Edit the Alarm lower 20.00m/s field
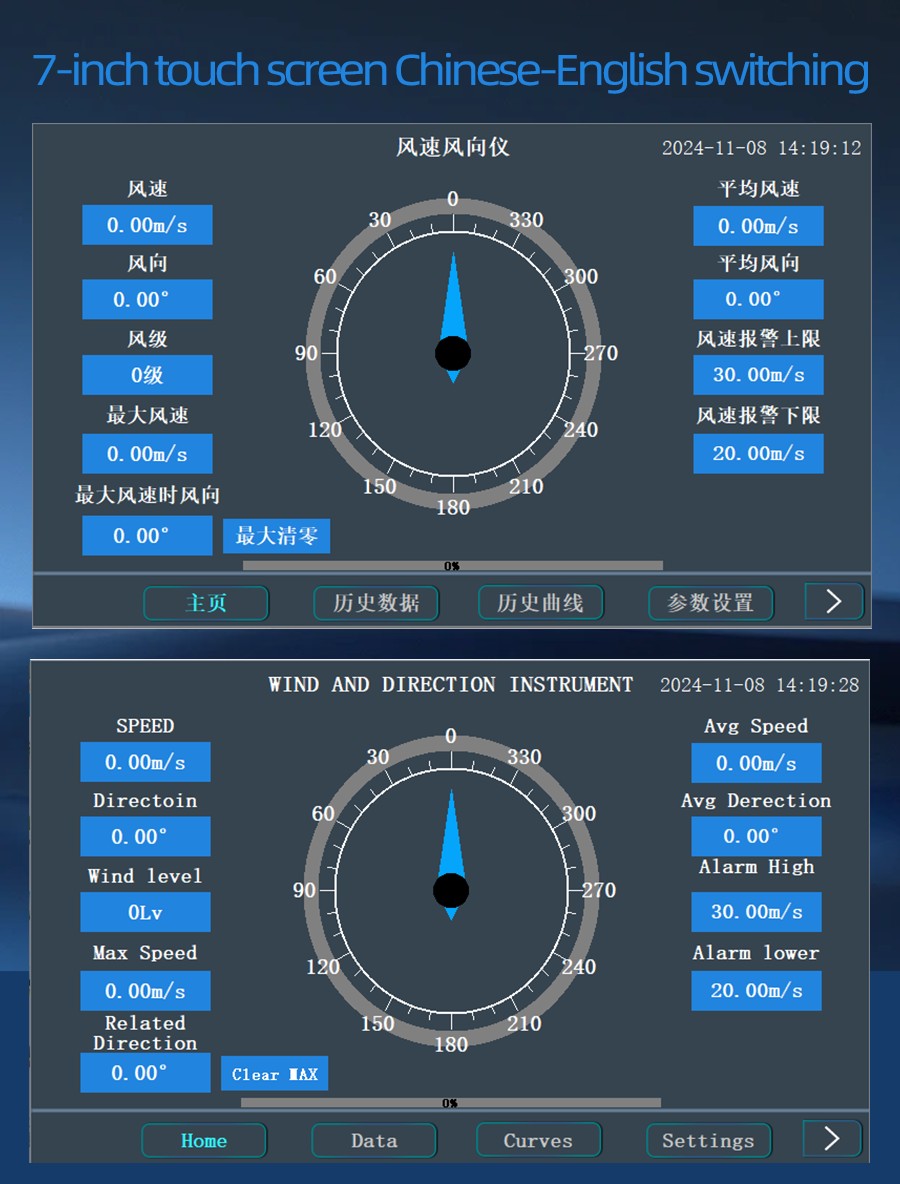 757,990
